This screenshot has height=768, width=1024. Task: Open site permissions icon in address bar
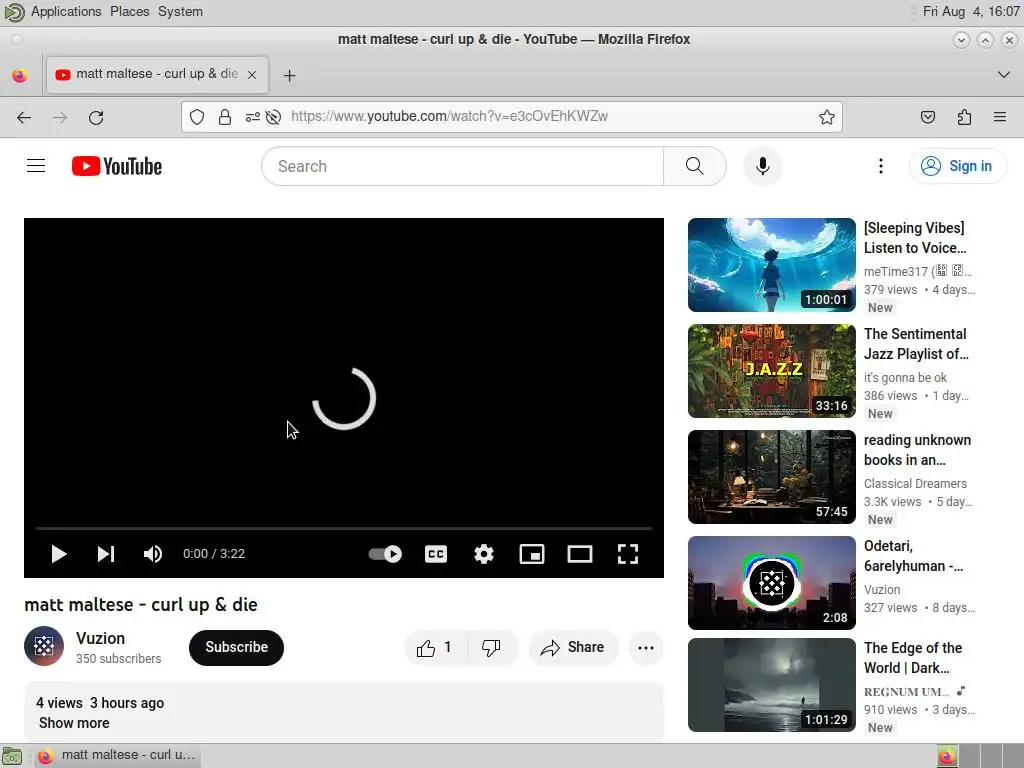tap(252, 117)
